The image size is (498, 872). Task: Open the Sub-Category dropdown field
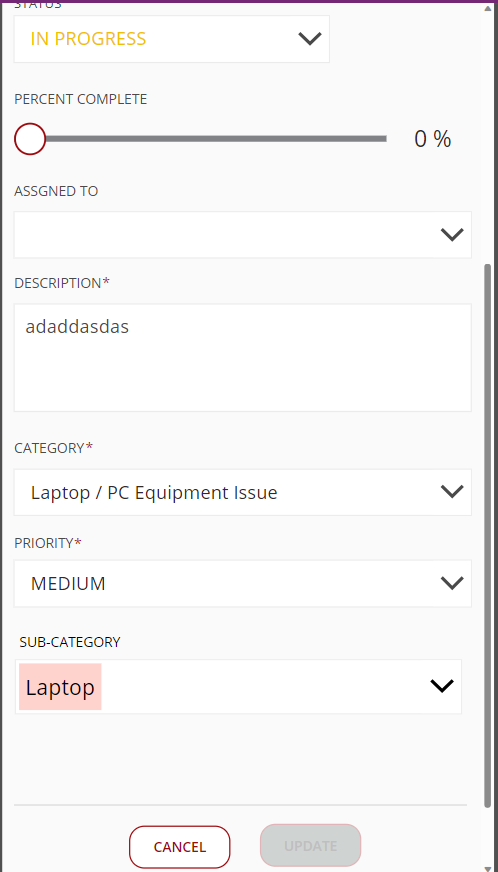coord(239,687)
